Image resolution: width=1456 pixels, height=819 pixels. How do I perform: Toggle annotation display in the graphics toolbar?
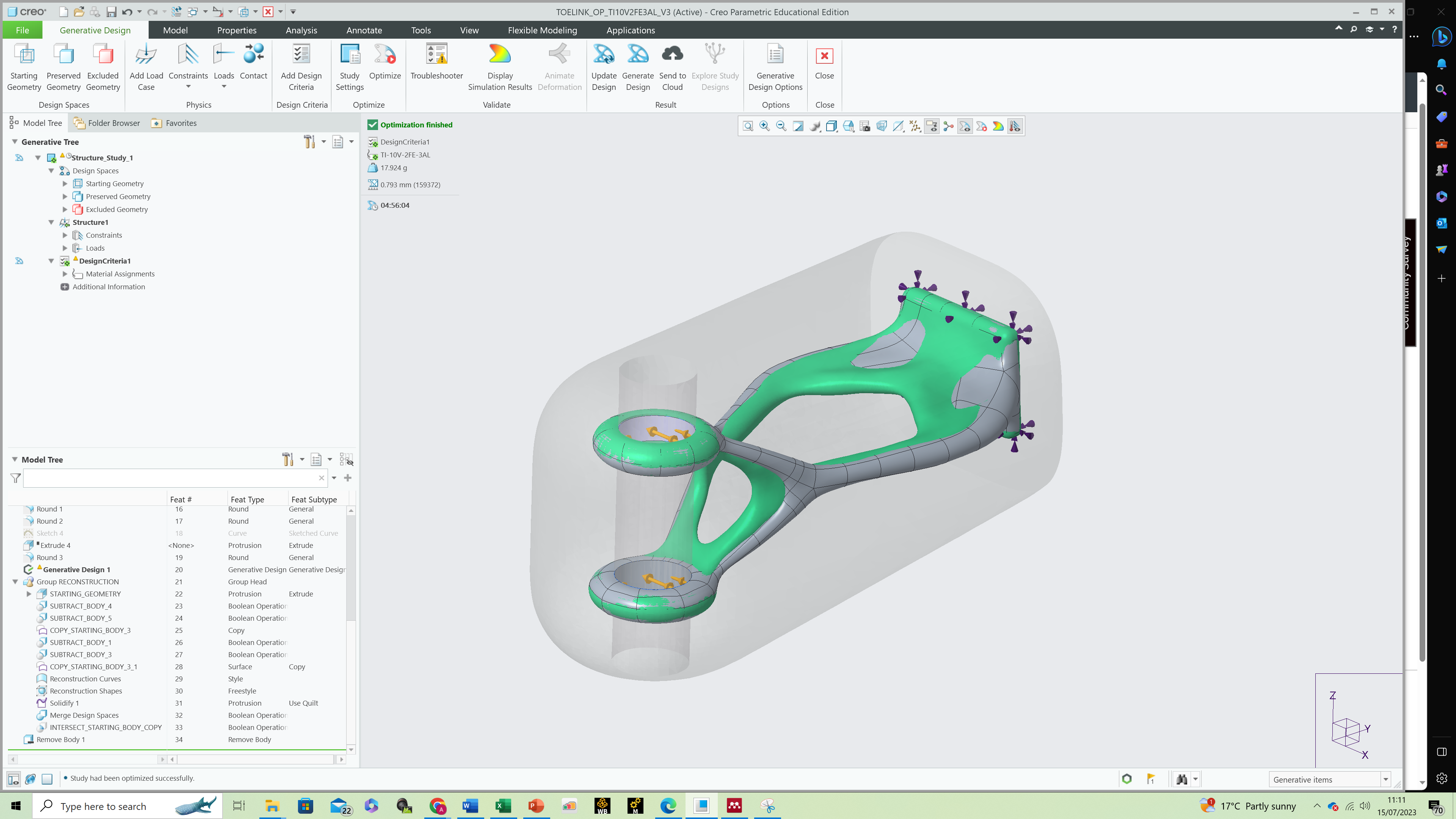click(932, 126)
